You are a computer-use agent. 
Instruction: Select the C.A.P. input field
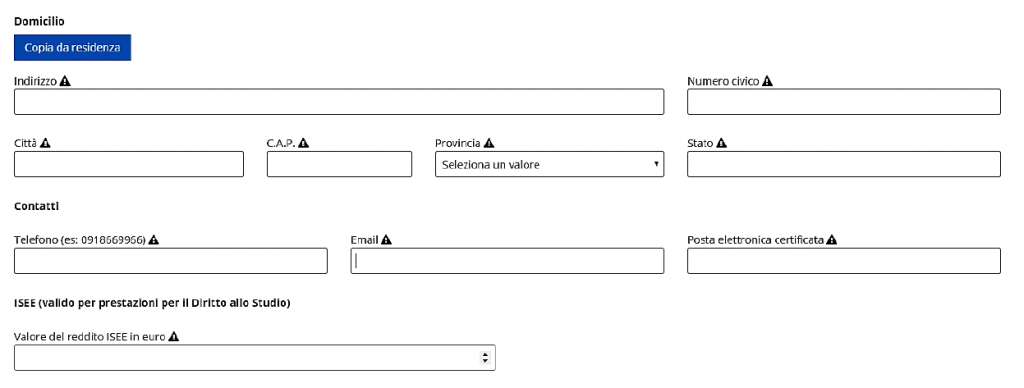click(x=340, y=164)
